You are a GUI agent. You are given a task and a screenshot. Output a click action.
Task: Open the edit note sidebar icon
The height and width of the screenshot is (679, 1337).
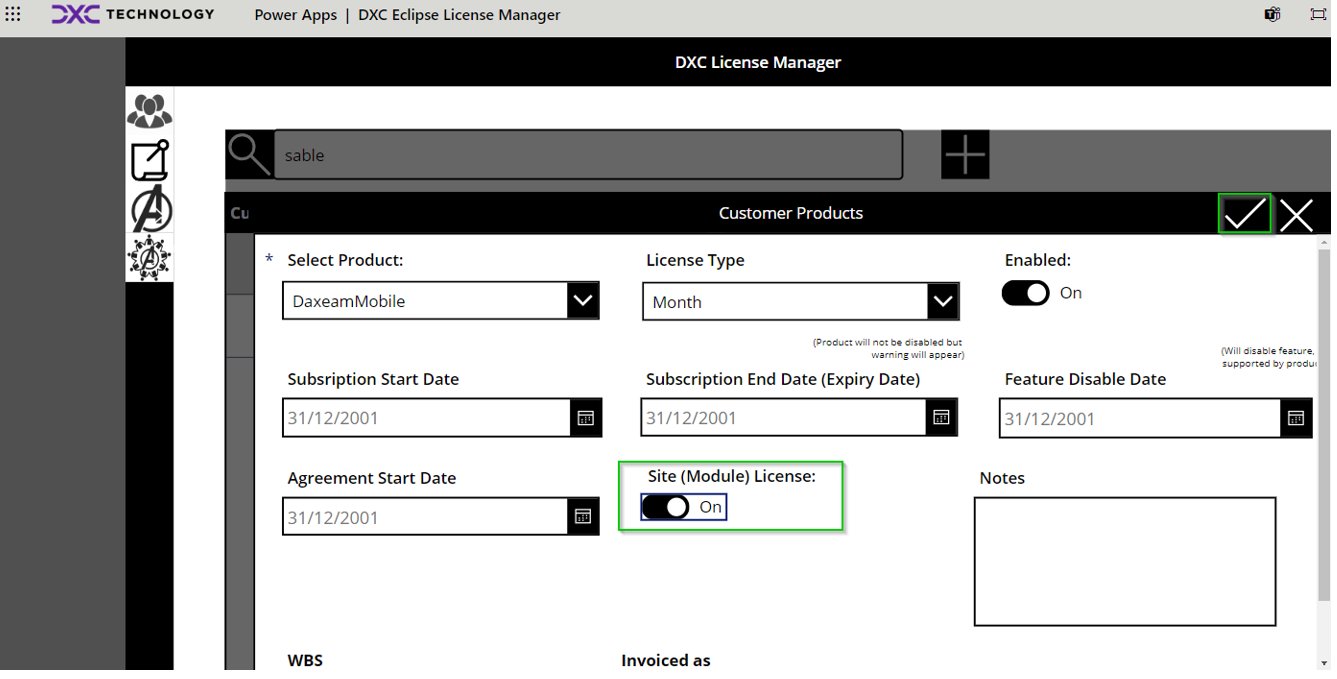tap(149, 160)
